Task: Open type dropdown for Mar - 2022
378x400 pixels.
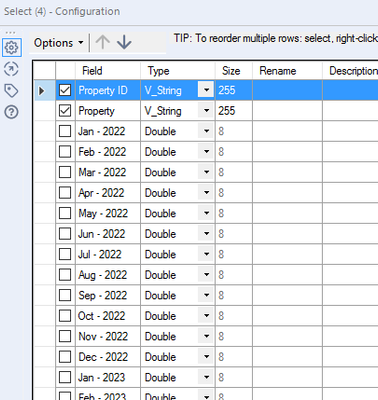Action: pyautogui.click(x=206, y=172)
